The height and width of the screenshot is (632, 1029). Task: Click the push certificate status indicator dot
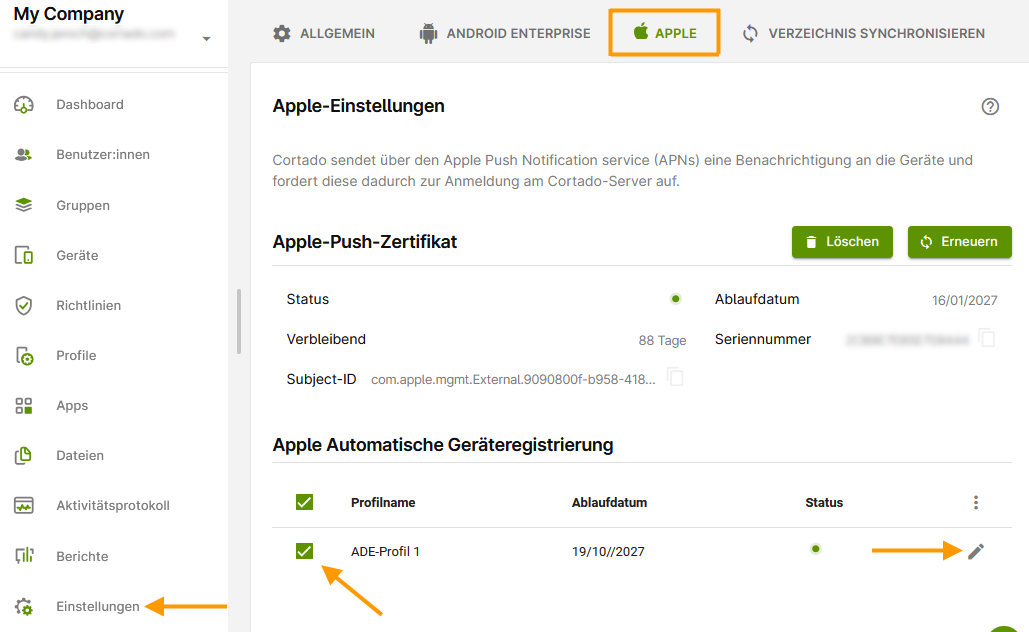click(675, 299)
